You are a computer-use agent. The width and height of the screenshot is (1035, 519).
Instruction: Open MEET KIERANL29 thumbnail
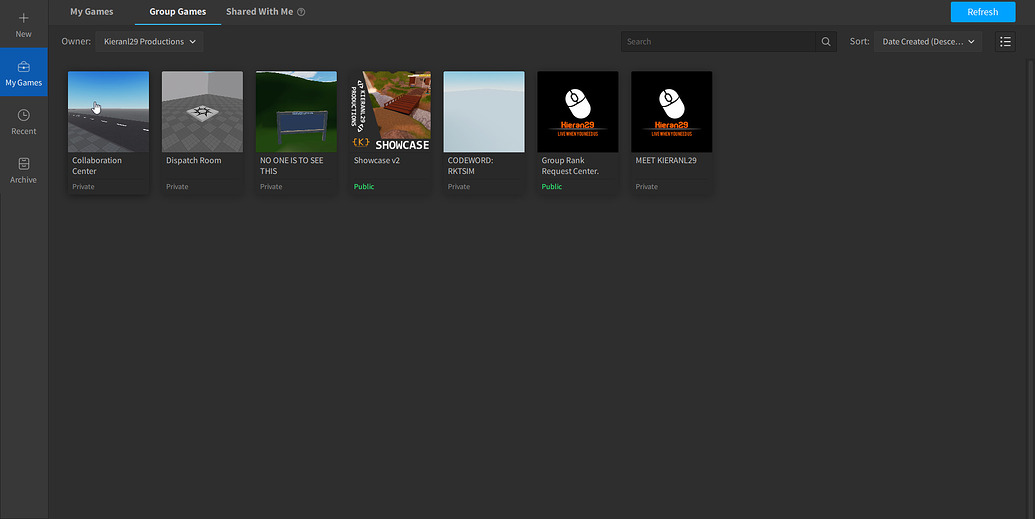[671, 112]
